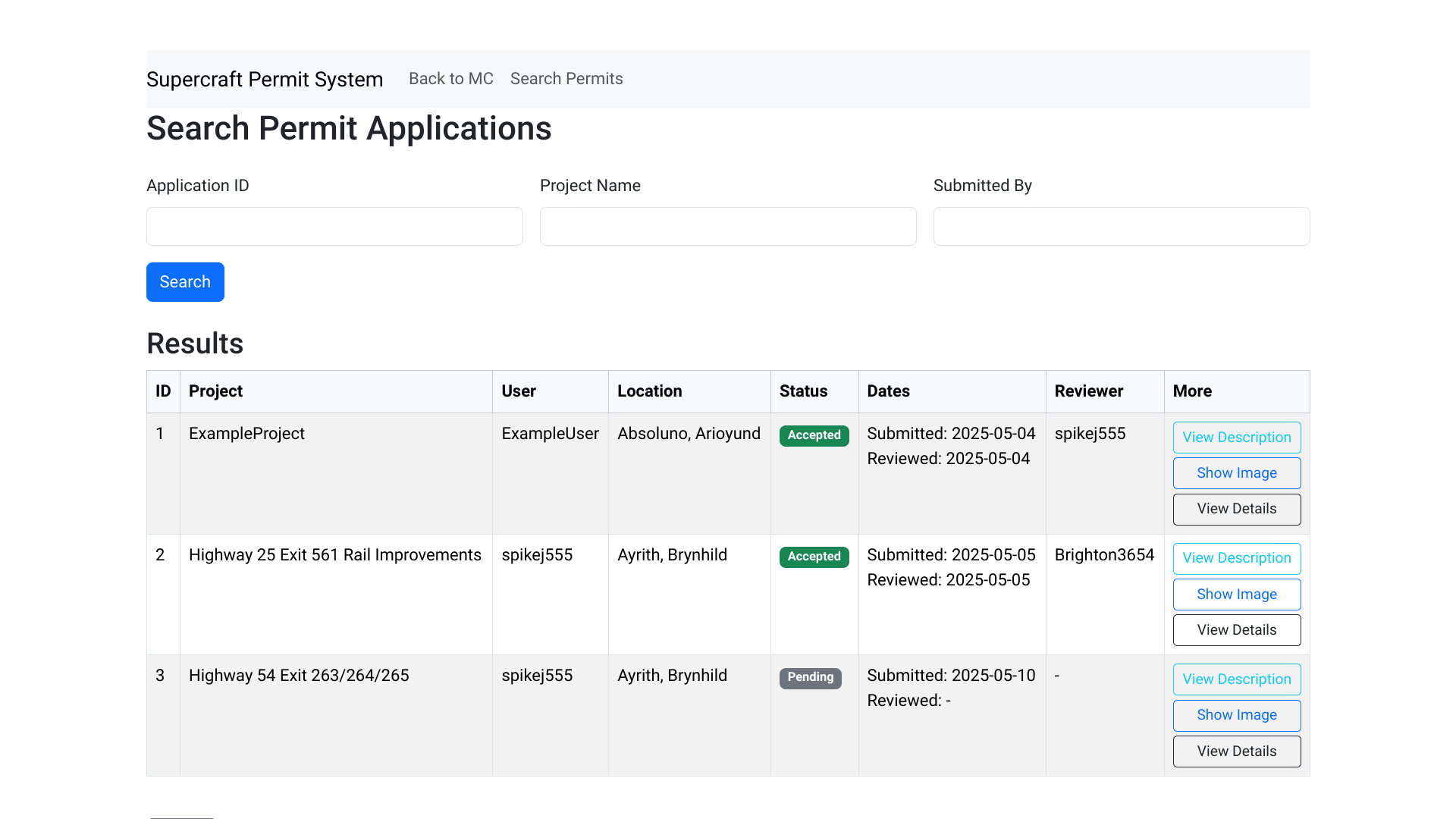Show Image for ExampleProject row

click(x=1236, y=473)
